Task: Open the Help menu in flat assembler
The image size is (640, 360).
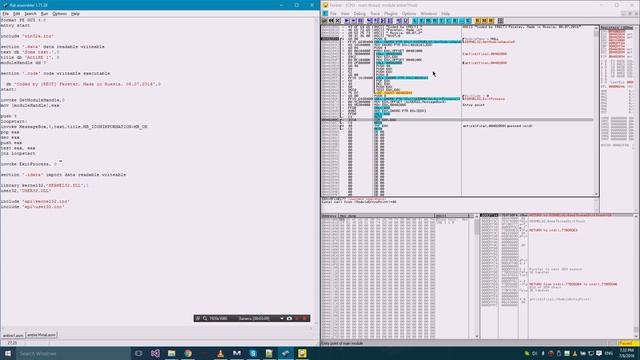Action: [76, 14]
